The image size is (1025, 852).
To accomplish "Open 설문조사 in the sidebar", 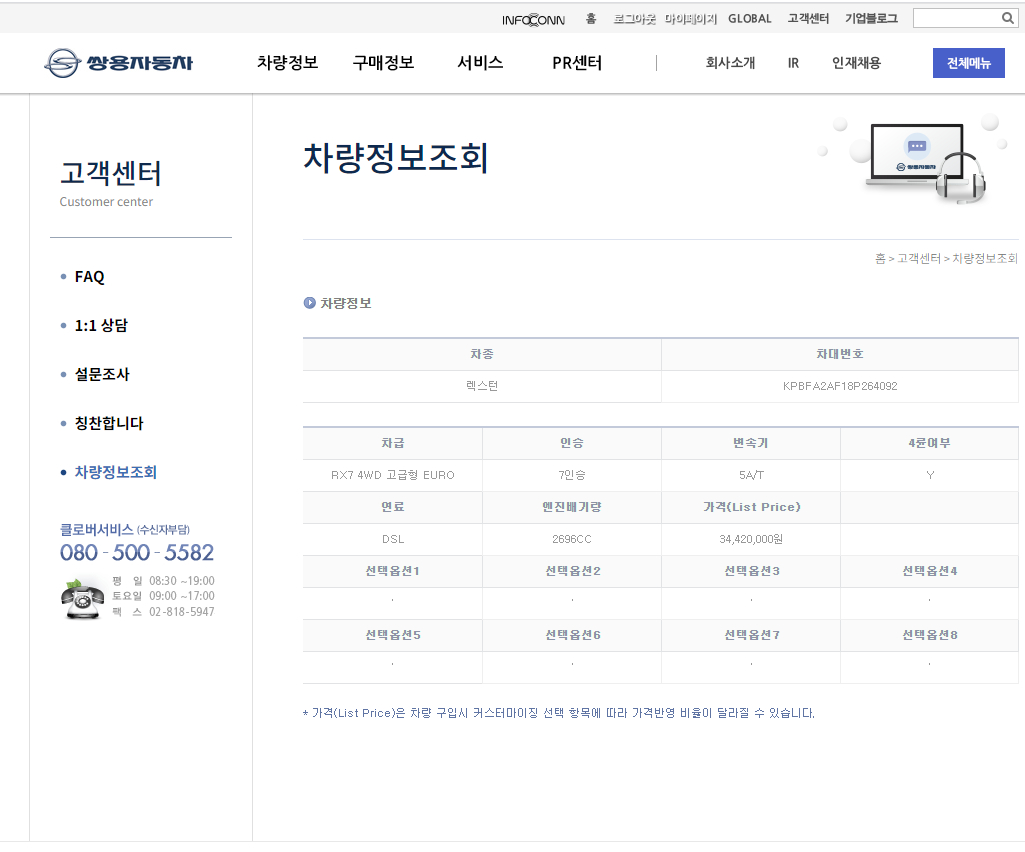I will (102, 375).
